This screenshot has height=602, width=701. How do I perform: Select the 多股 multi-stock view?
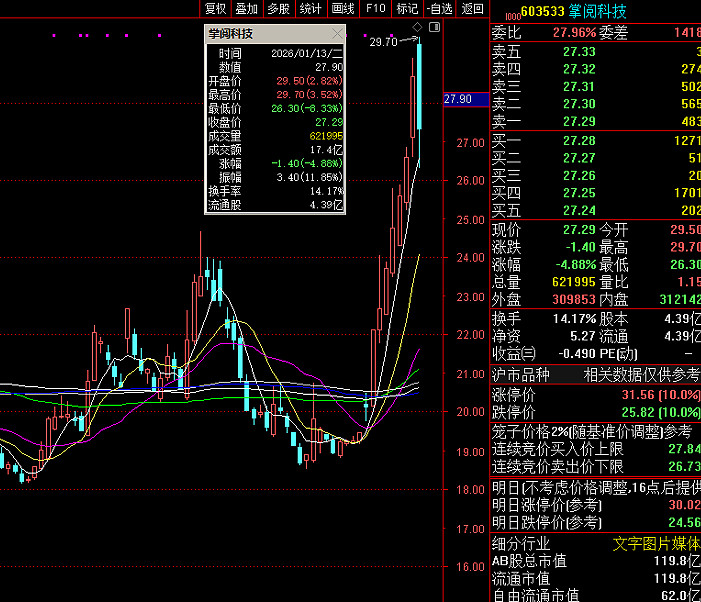pyautogui.click(x=278, y=8)
